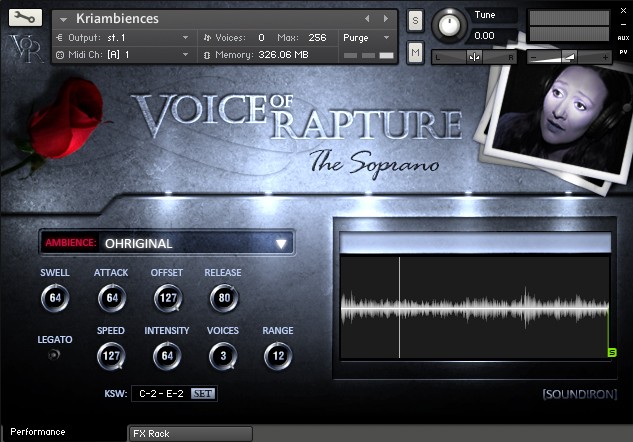Toggle the Legato switch
The width and height of the screenshot is (633, 442).
[x=54, y=355]
